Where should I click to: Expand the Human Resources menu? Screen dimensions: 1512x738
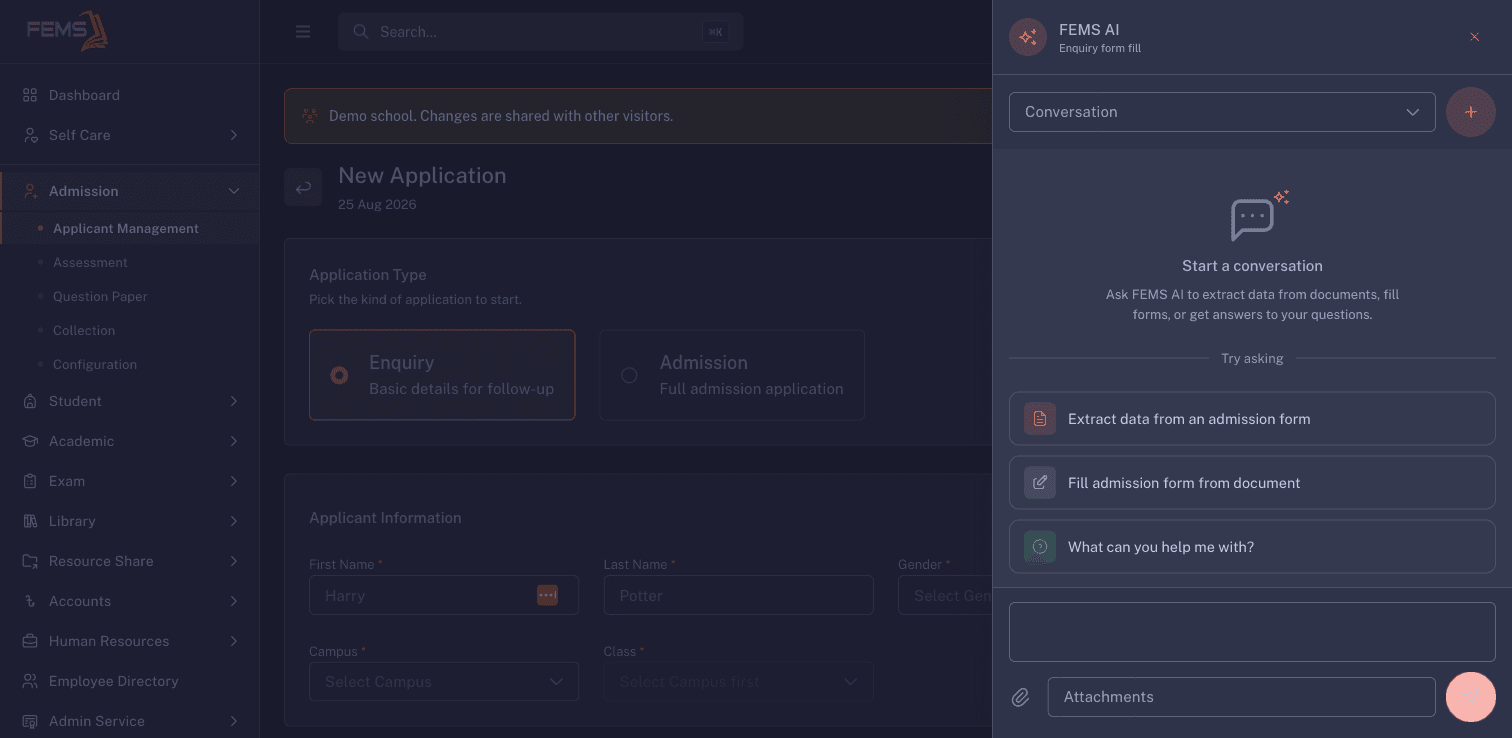[130, 641]
